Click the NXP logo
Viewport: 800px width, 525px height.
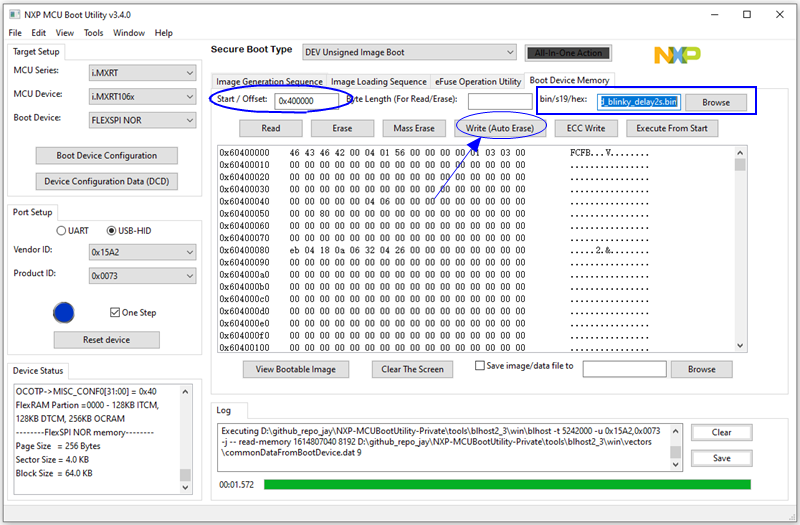[677, 55]
